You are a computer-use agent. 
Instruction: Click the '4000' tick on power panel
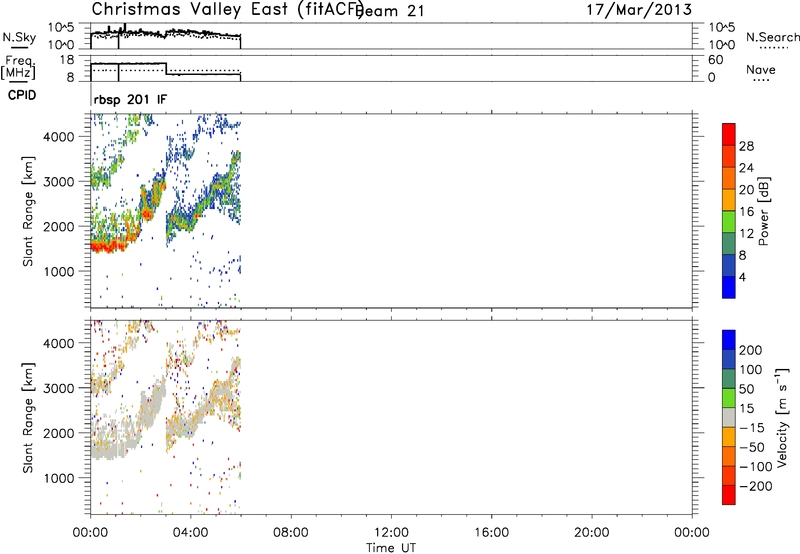[x=59, y=137]
